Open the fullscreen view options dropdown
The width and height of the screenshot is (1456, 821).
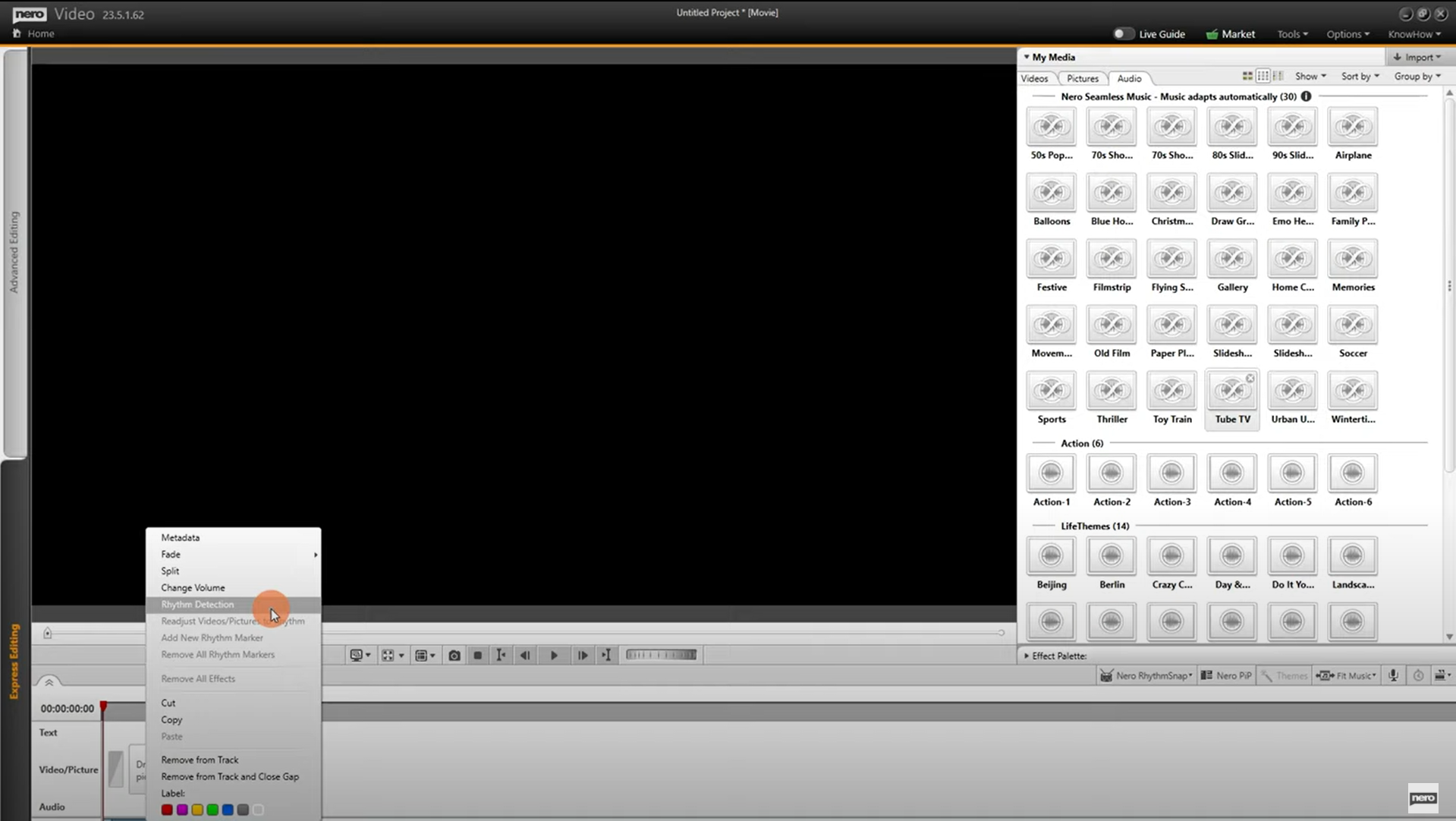[392, 655]
